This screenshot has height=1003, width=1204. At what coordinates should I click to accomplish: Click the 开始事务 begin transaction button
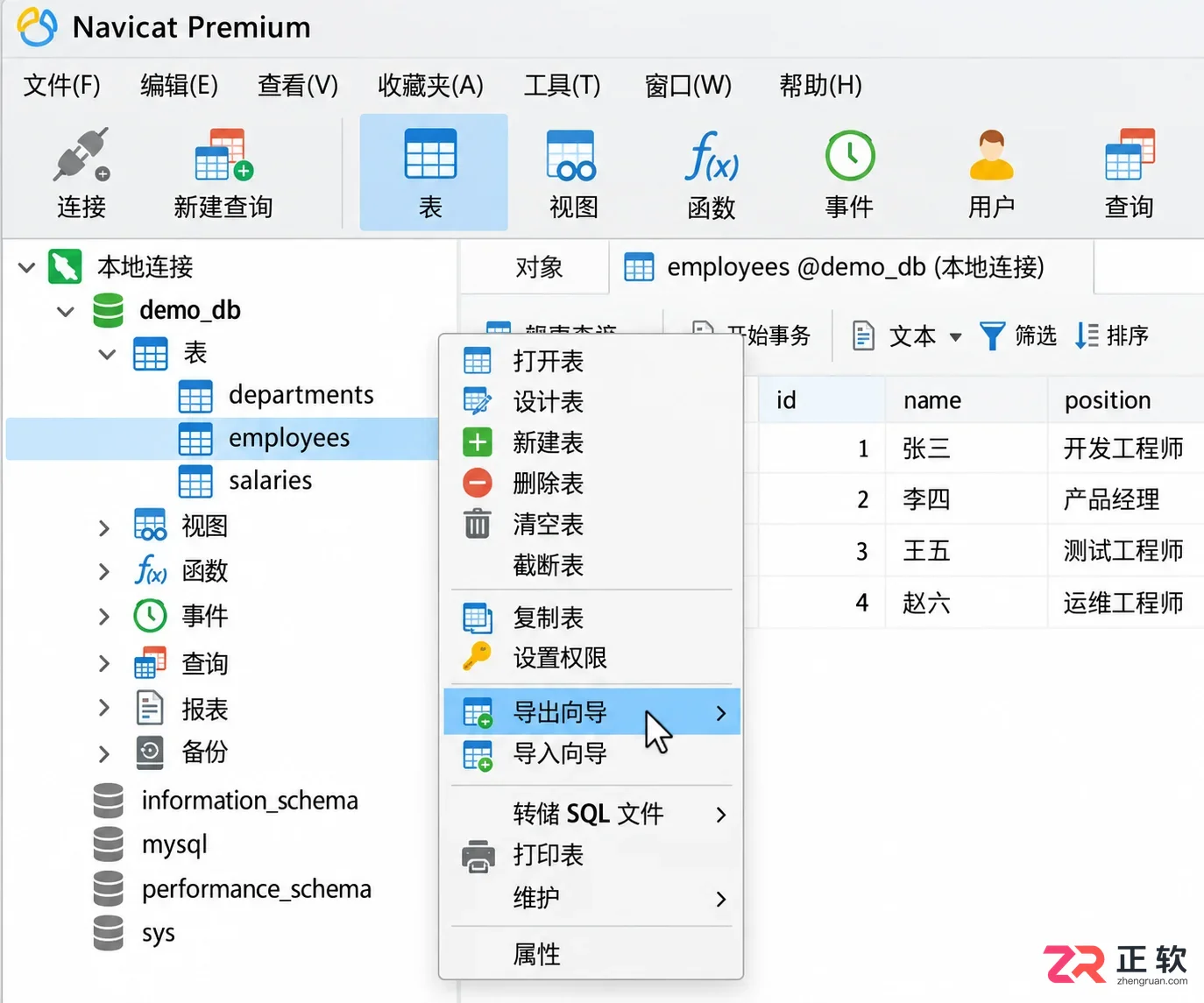coord(750,336)
